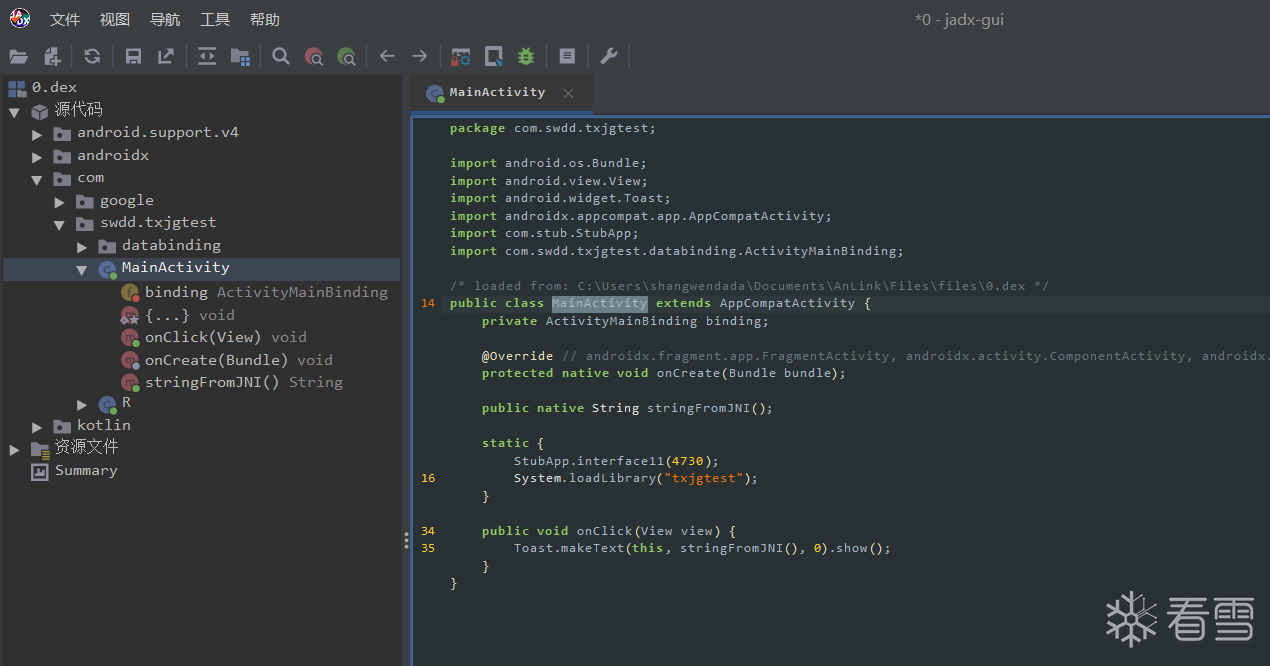Image resolution: width=1270 pixels, height=666 pixels.
Task: Open the 导航 menu
Action: pos(165,20)
